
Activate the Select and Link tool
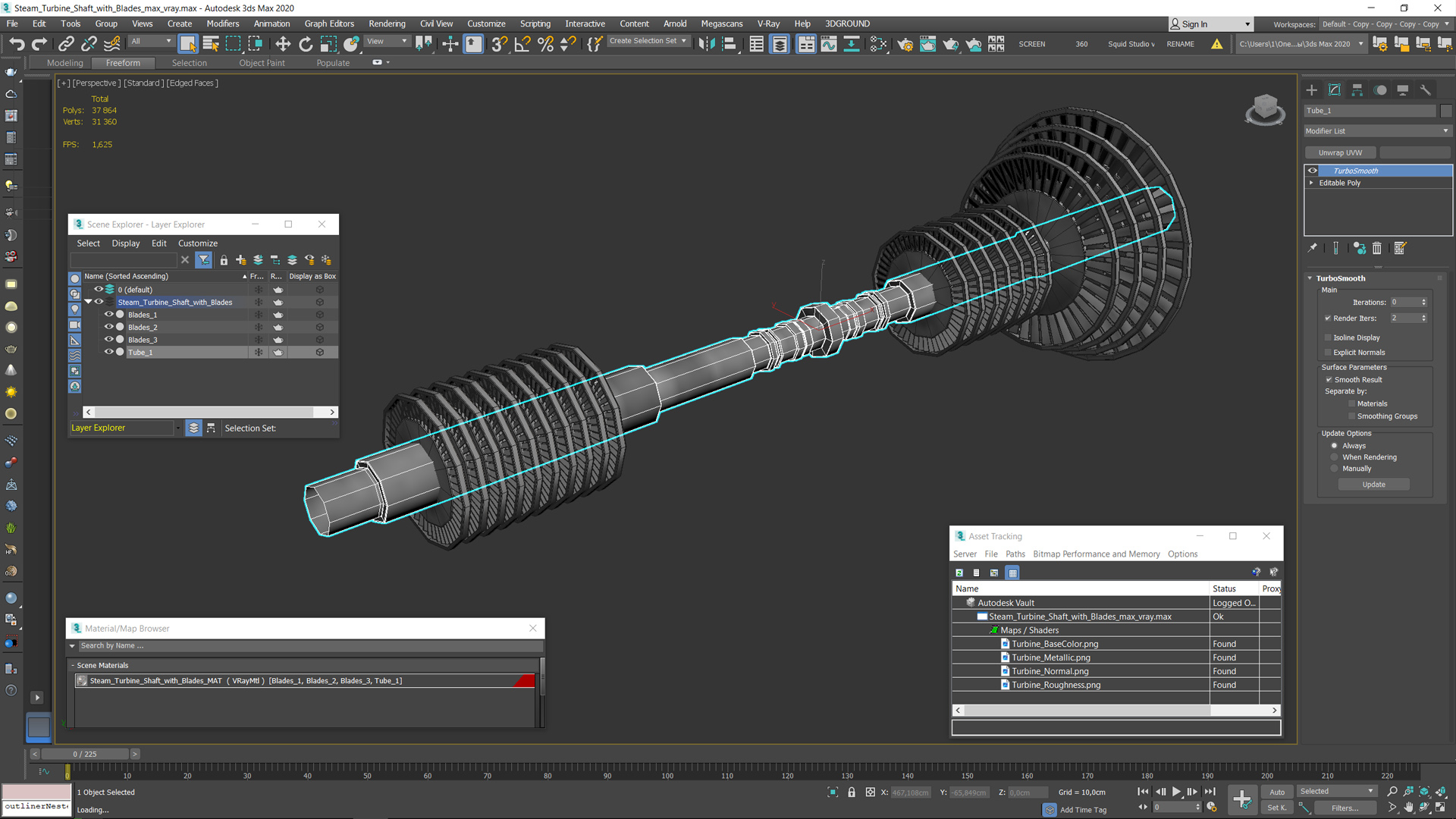66,44
